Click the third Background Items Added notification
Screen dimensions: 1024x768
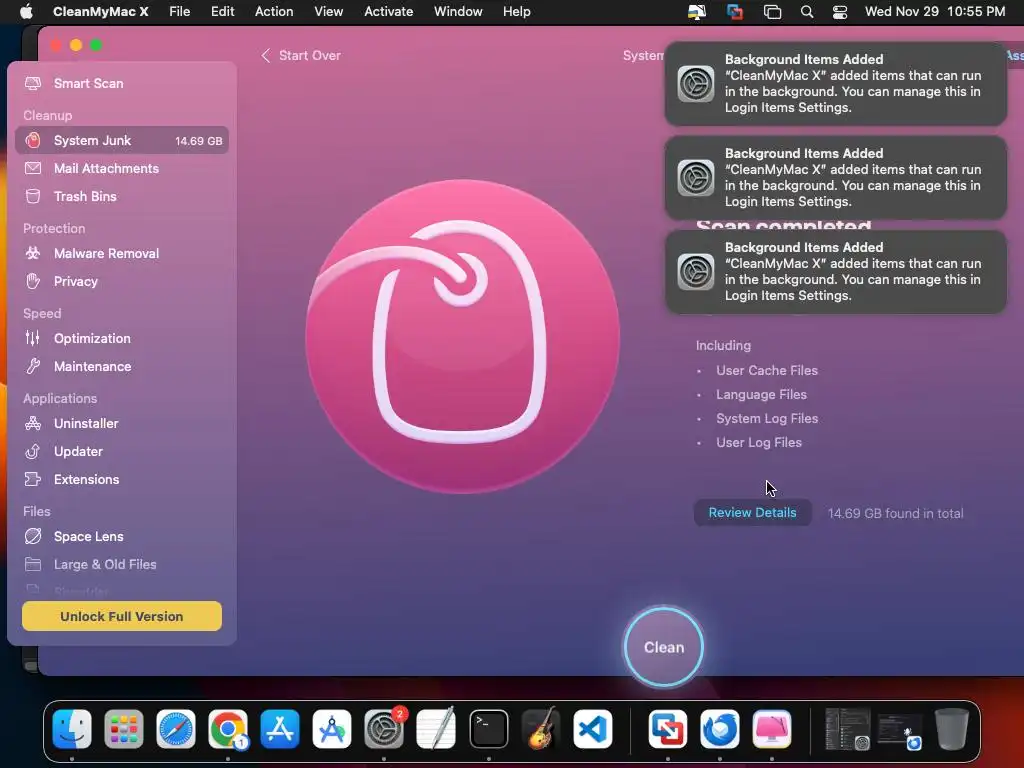(835, 272)
